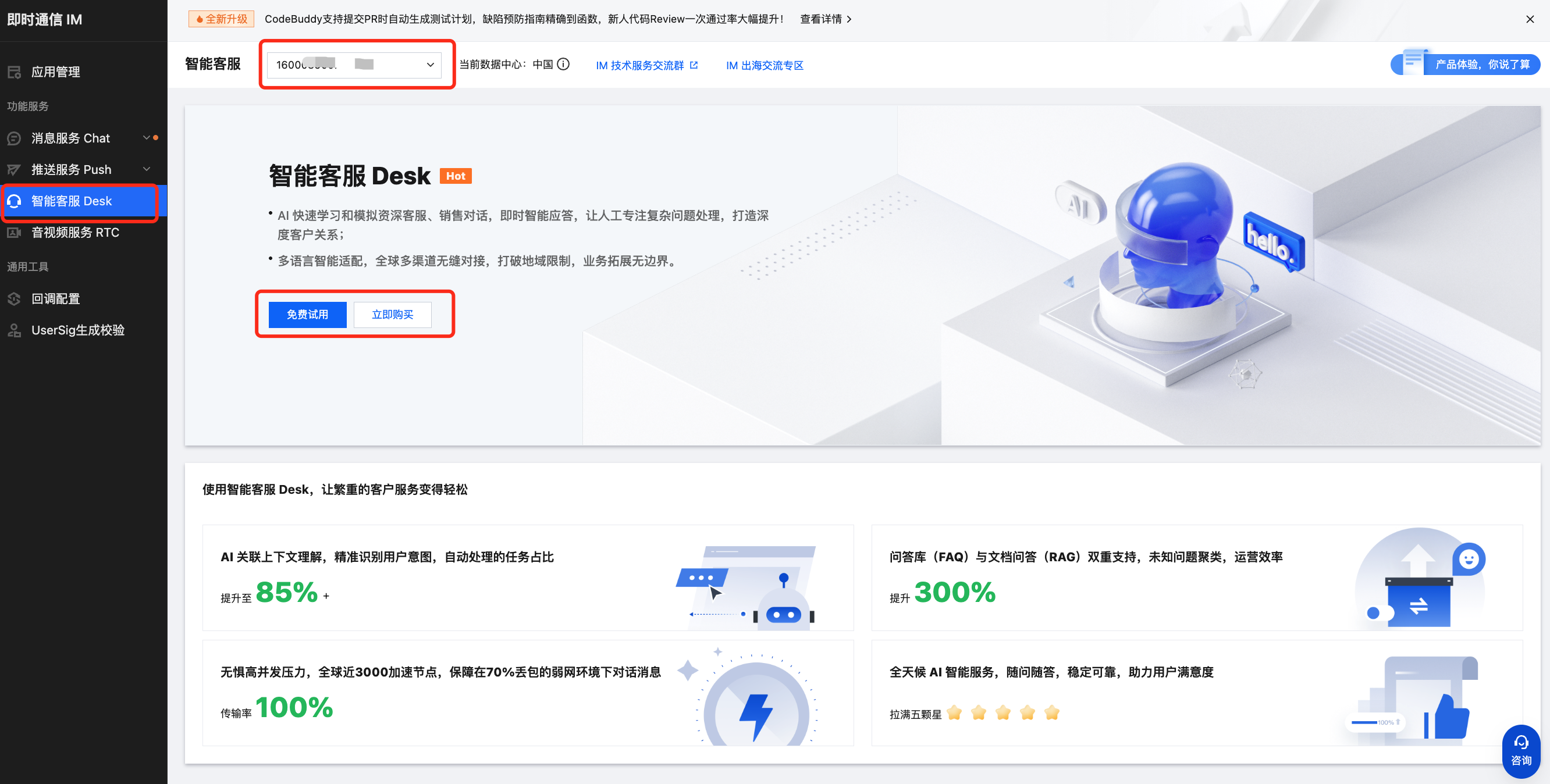Screen dimensions: 1550x784
Task: Click the 立即购买 button
Action: (x=392, y=314)
